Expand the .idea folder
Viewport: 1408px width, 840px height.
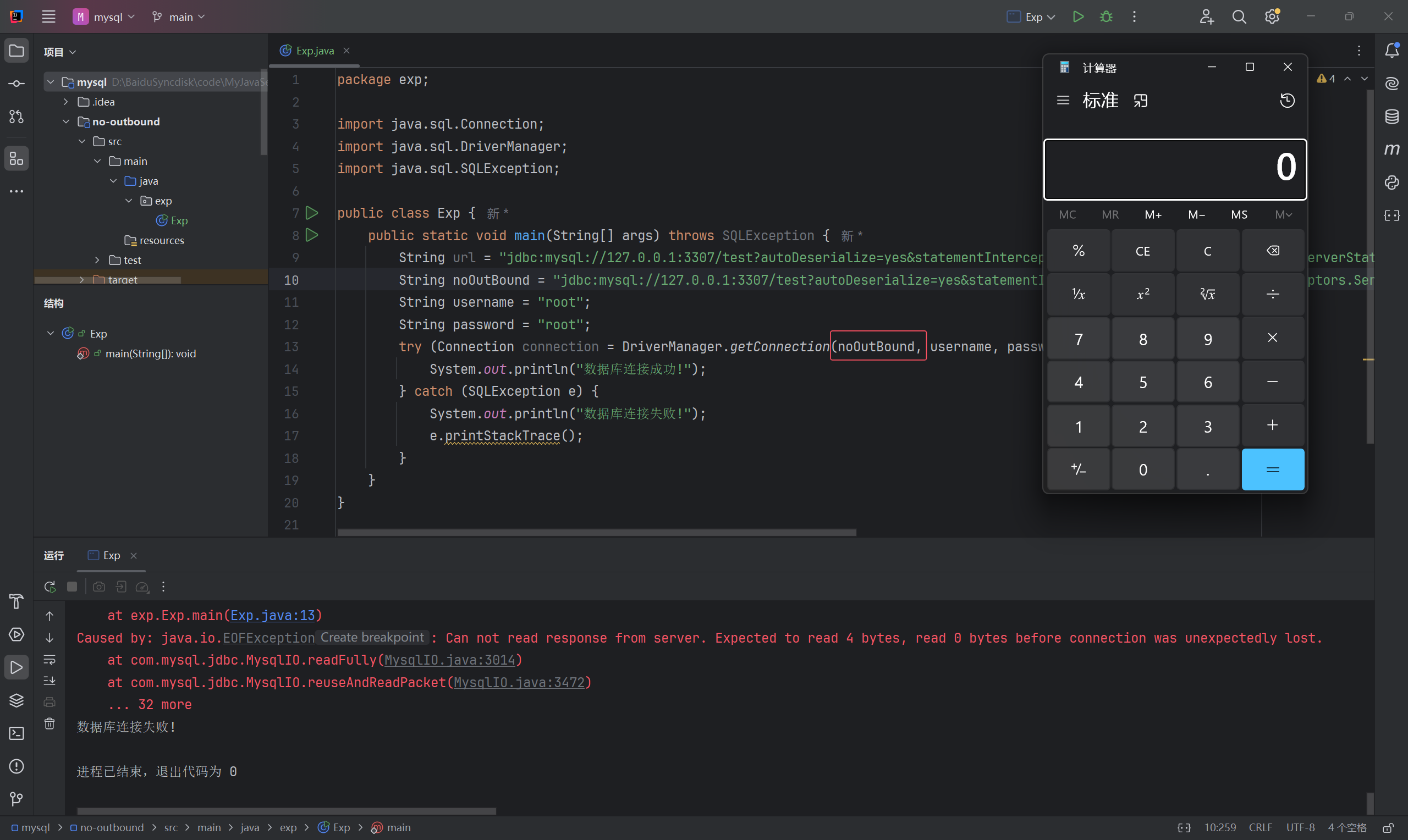tap(65, 102)
